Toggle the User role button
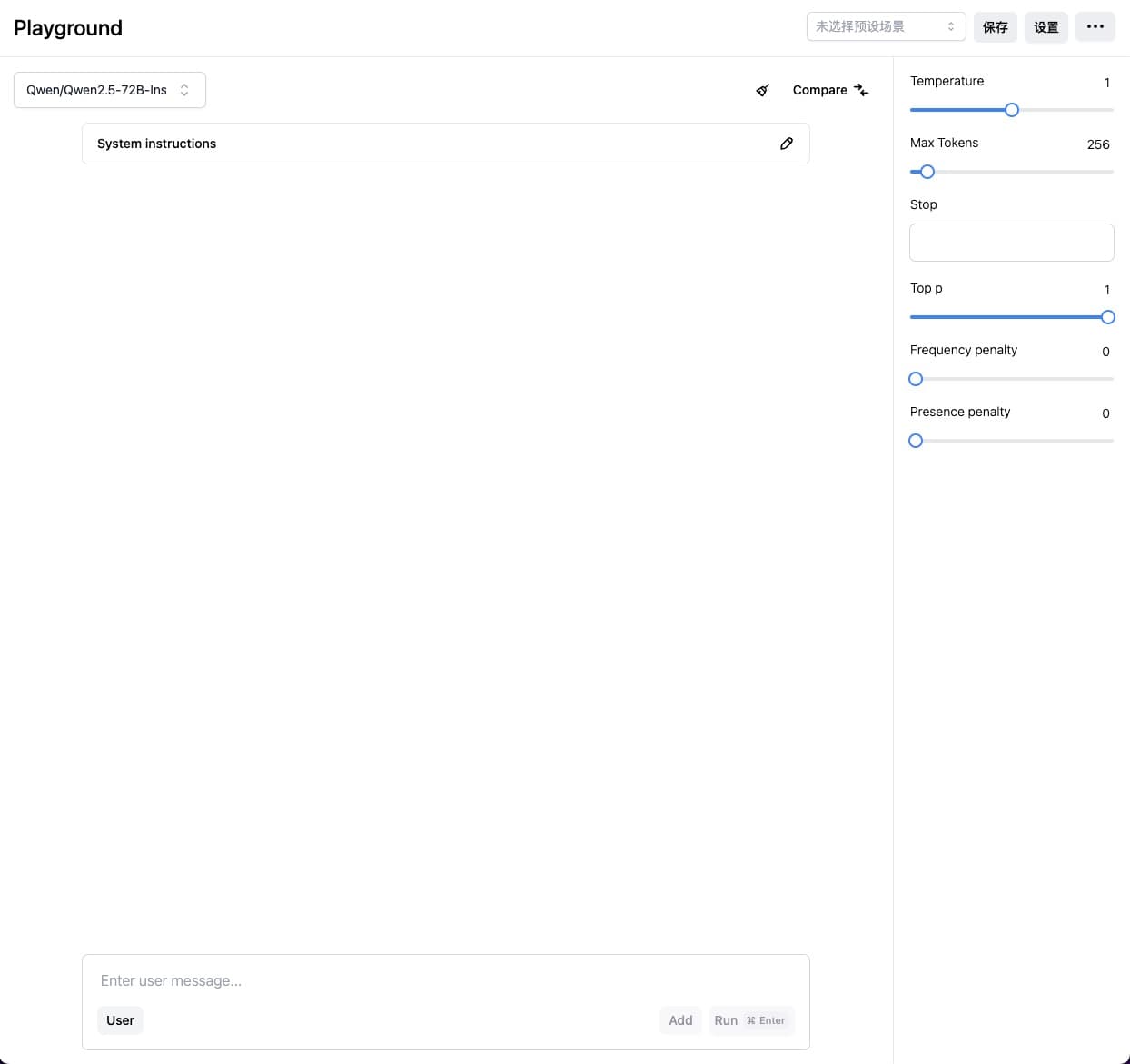This screenshot has height=1064, width=1130. pyautogui.click(x=120, y=1020)
